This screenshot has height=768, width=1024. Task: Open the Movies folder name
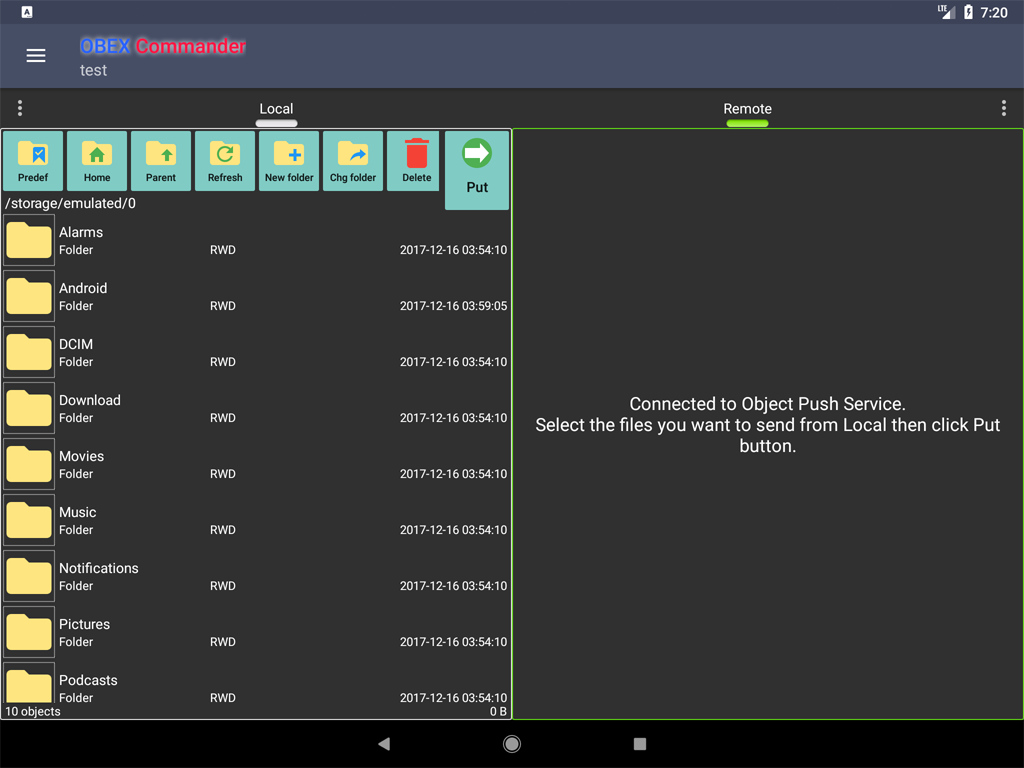(x=82, y=456)
